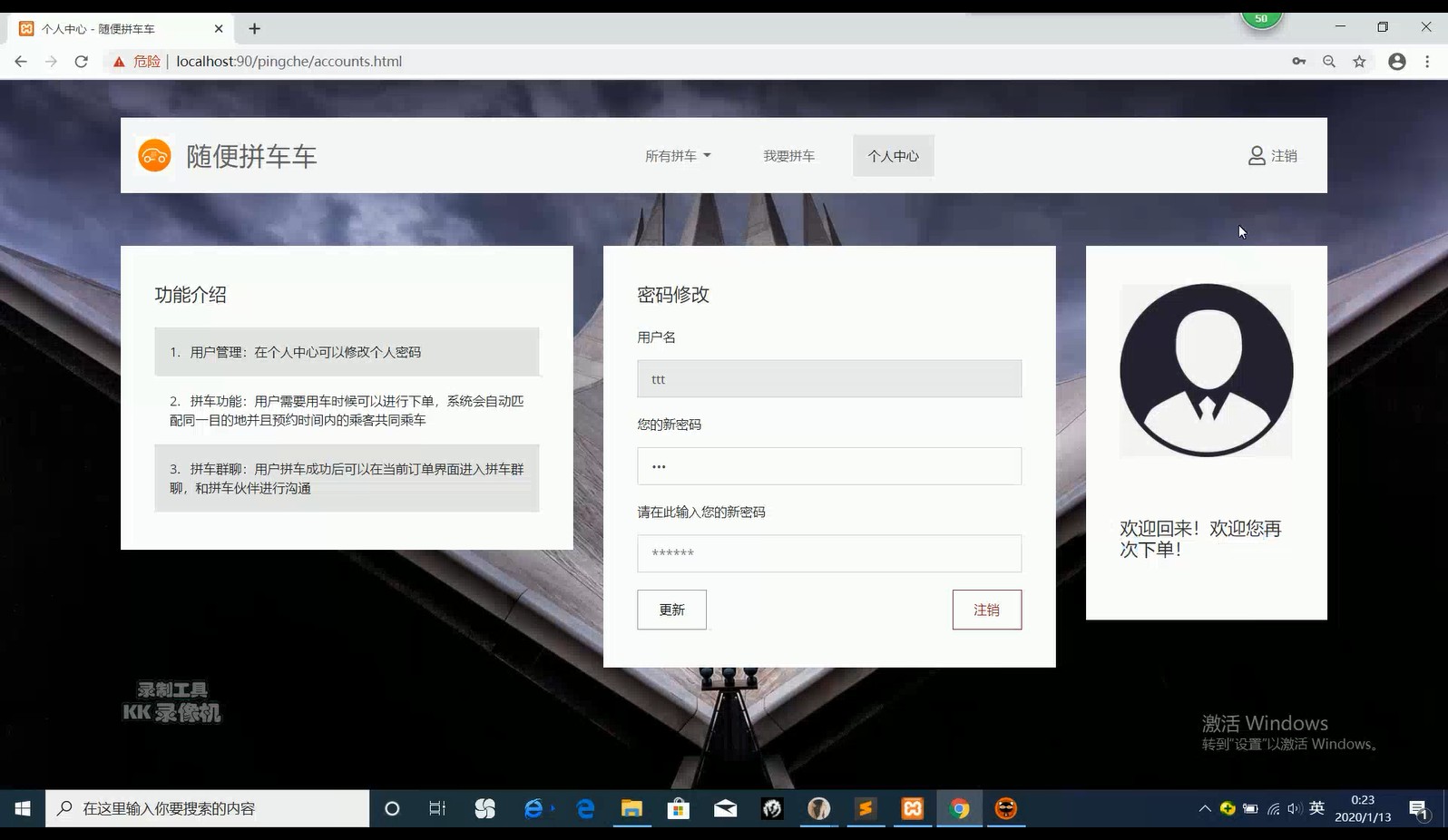Open Microsoft Edge from taskbar
The height and width of the screenshot is (840, 1448).
tap(585, 808)
